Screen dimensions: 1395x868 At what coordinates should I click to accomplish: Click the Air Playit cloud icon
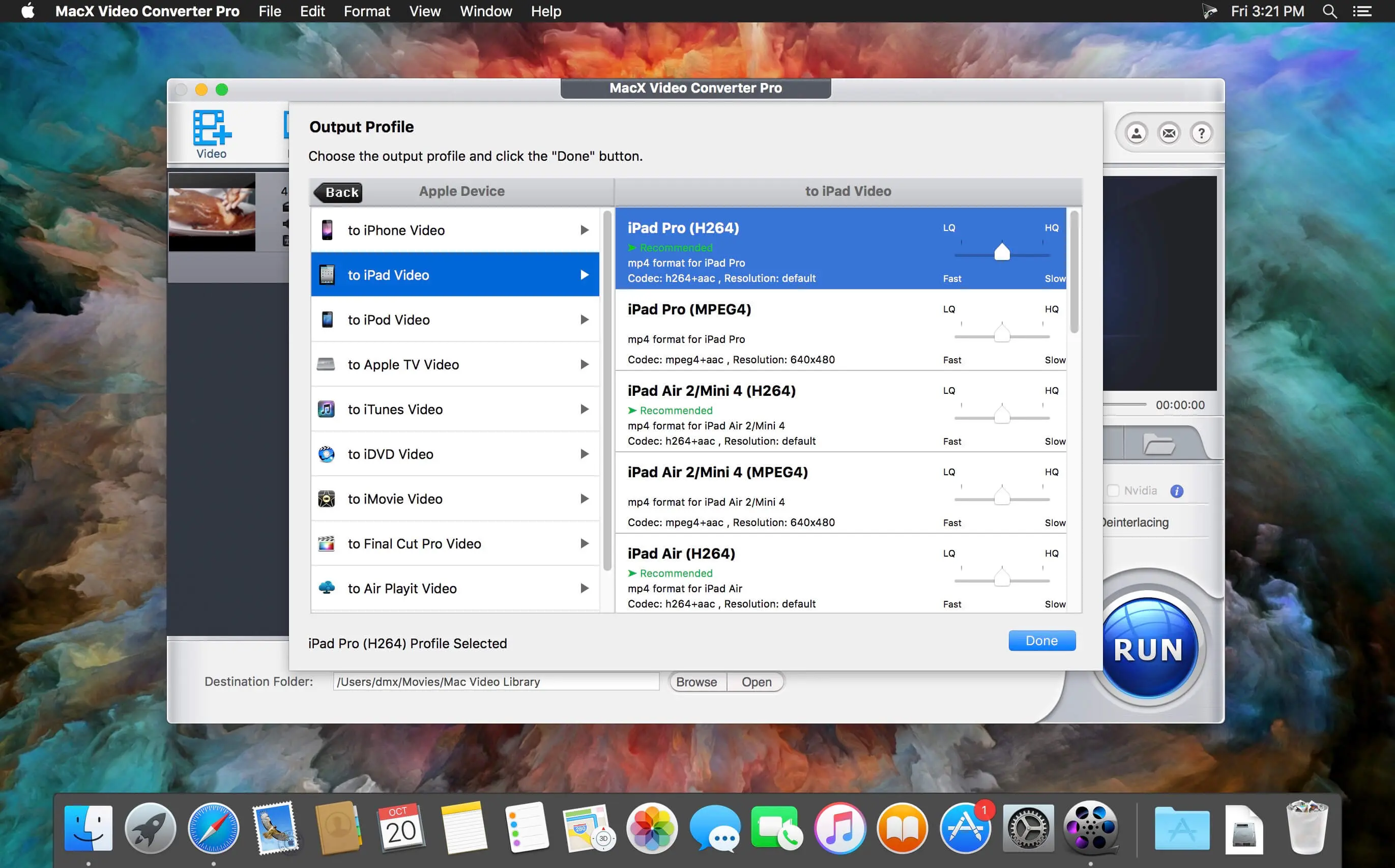[326, 588]
